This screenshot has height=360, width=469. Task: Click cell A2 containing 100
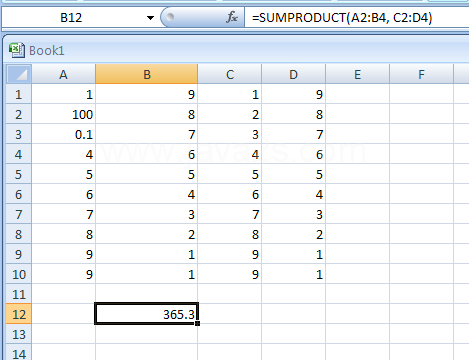coord(63,114)
